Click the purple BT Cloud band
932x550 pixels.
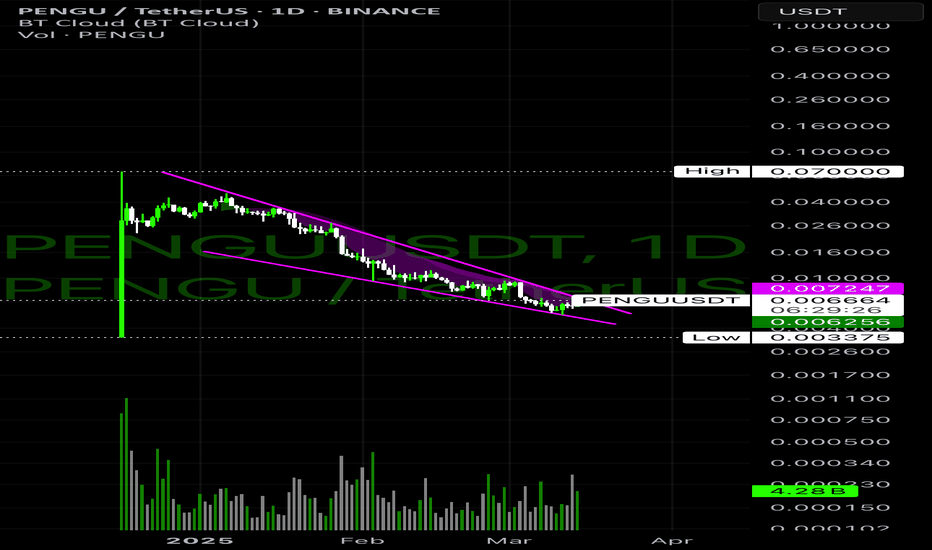[x=380, y=248]
